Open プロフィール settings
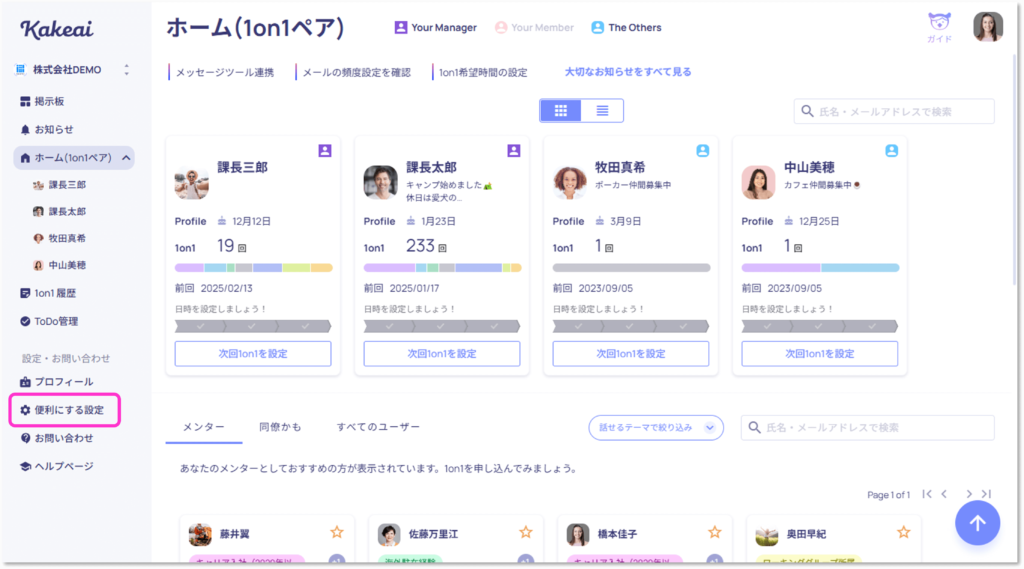1024x569 pixels. click(57, 382)
